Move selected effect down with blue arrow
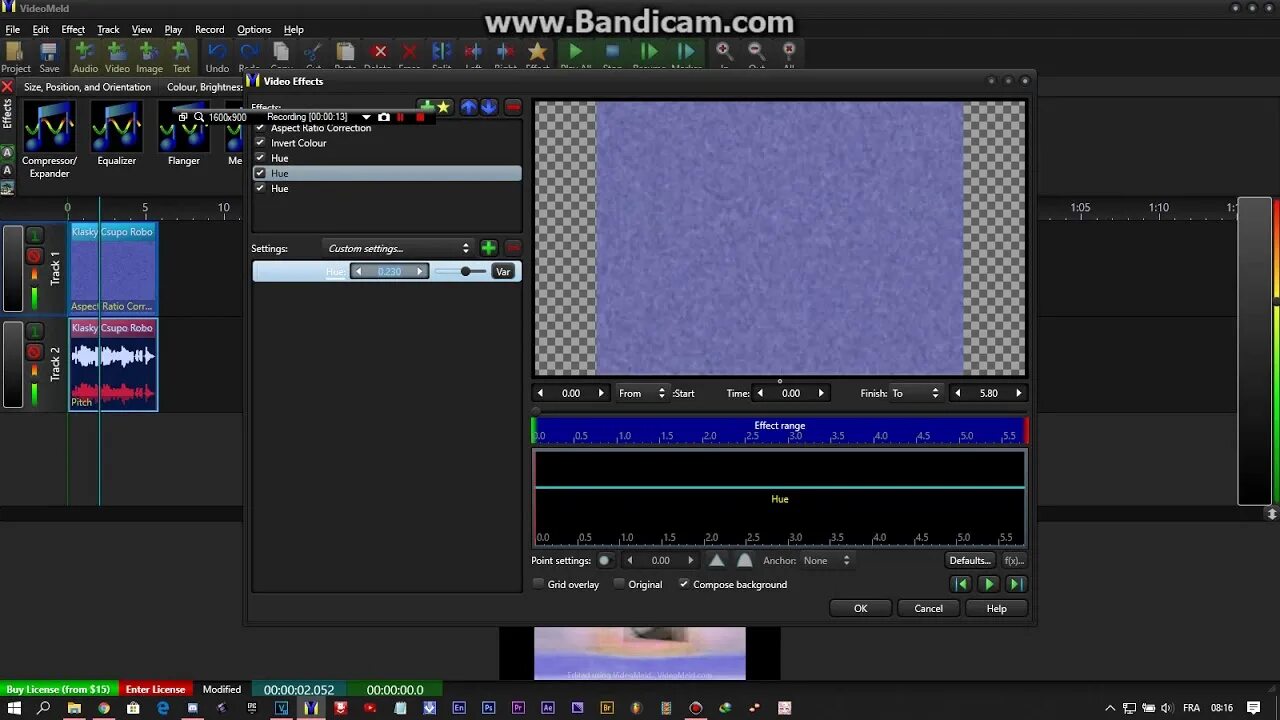This screenshot has width=1280, height=720. pos(488,107)
